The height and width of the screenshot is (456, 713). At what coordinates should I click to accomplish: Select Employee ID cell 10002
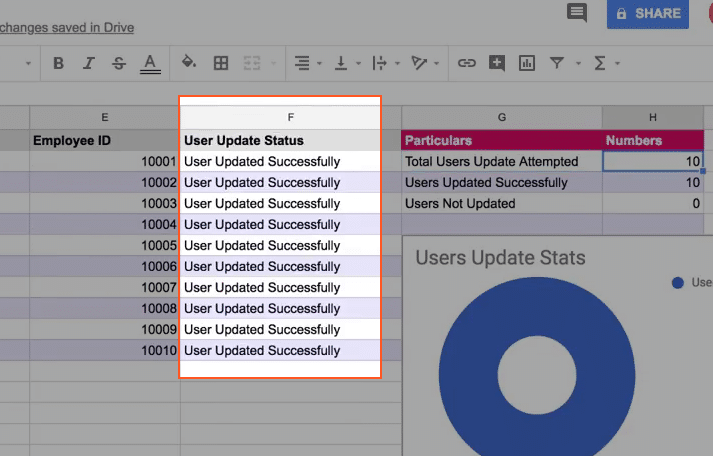click(105, 182)
